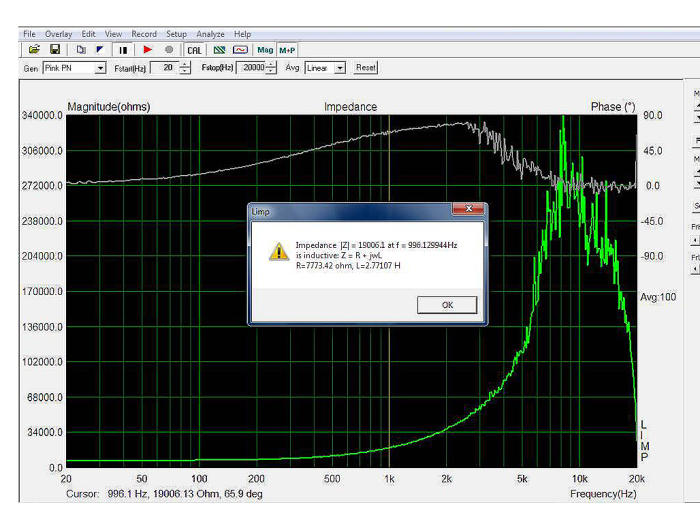Click the Magnitude(ohms) axis label
This screenshot has height=526, width=700.
click(x=108, y=107)
